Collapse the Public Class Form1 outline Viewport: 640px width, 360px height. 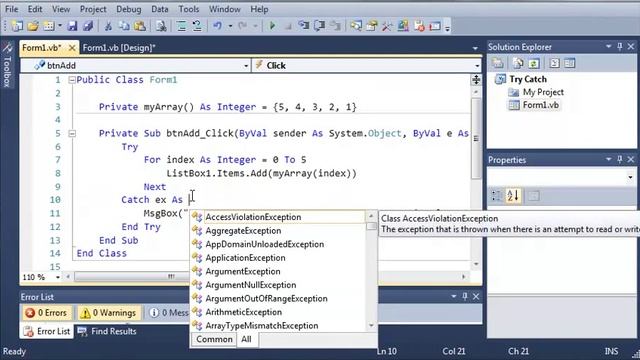click(72, 80)
